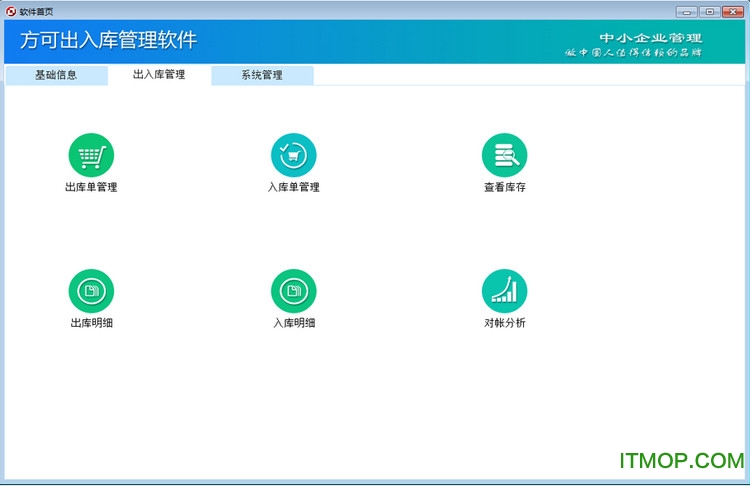Click the red app logo in title bar
This screenshot has height=486, width=750.
(x=11, y=11)
